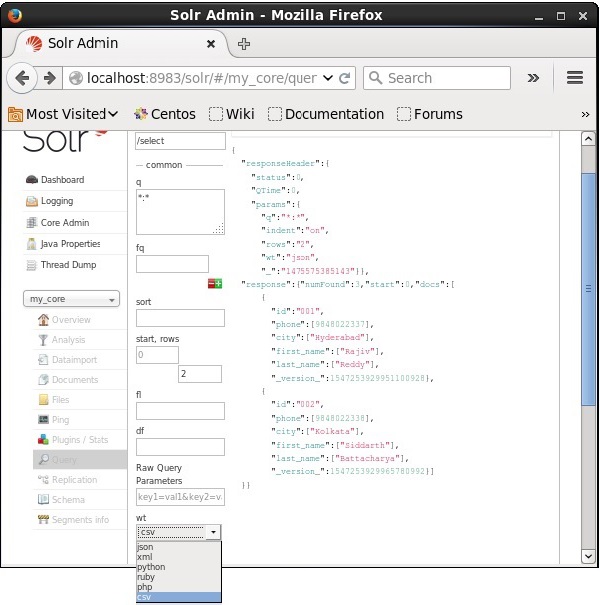Screen dimensions: 600x605
Task: Open the wt format combo box
Action: coord(179,532)
